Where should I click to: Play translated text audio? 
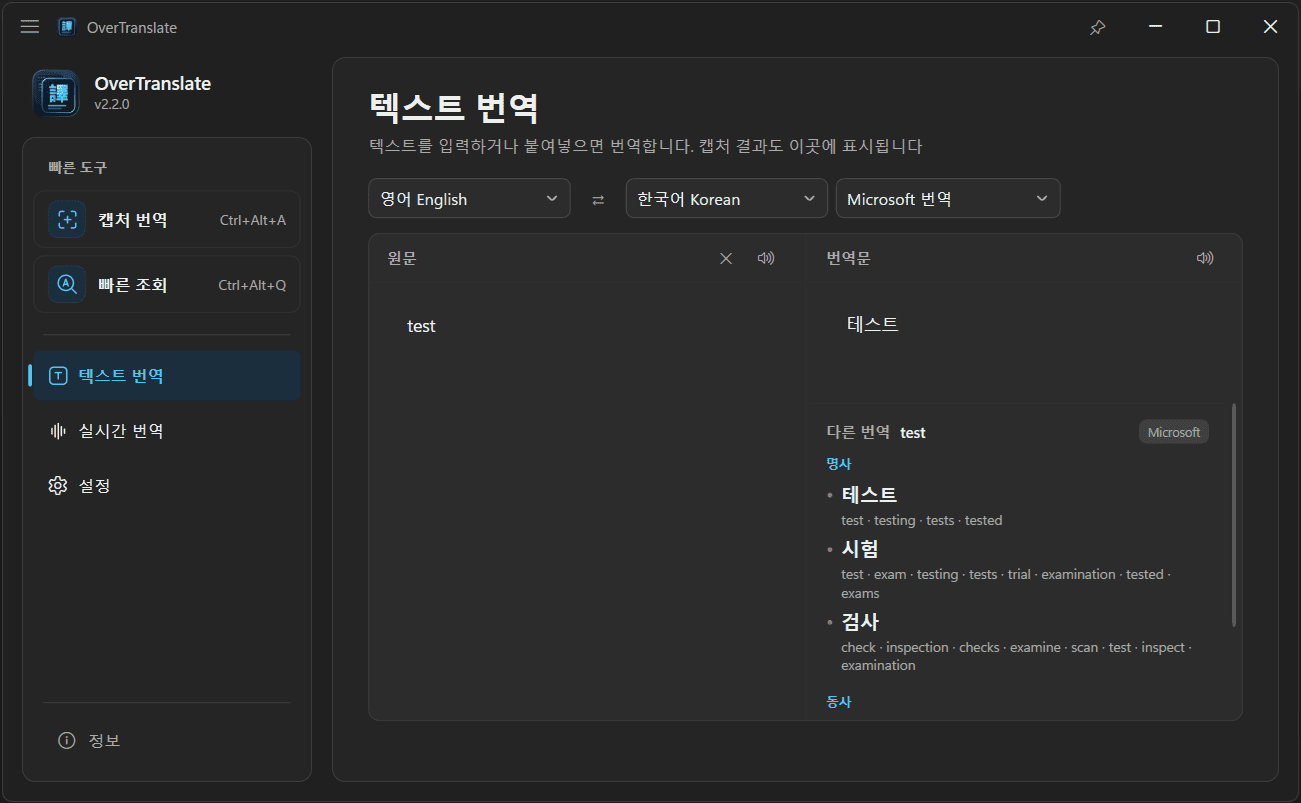(x=1205, y=258)
